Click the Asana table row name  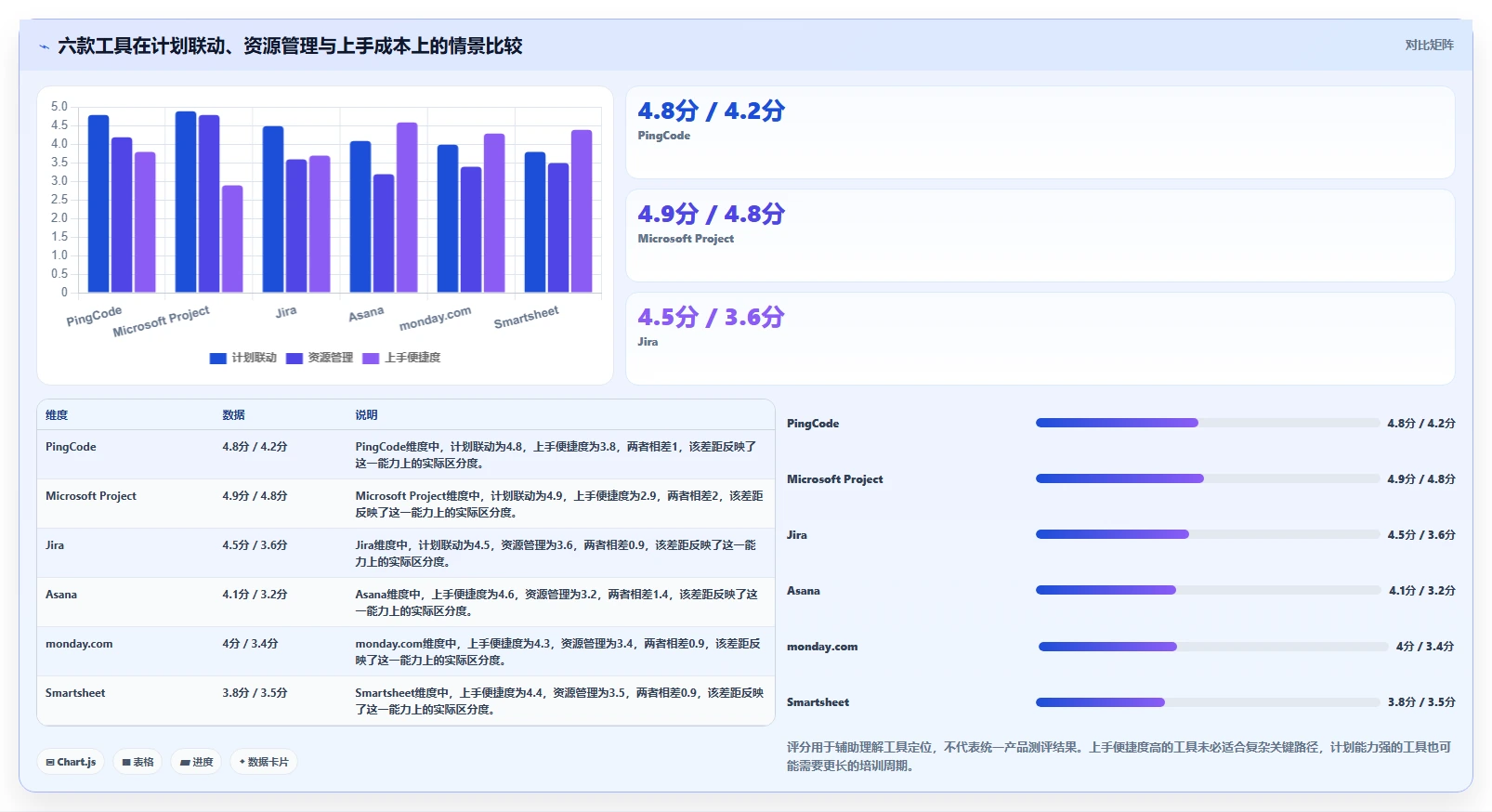pyautogui.click(x=61, y=595)
